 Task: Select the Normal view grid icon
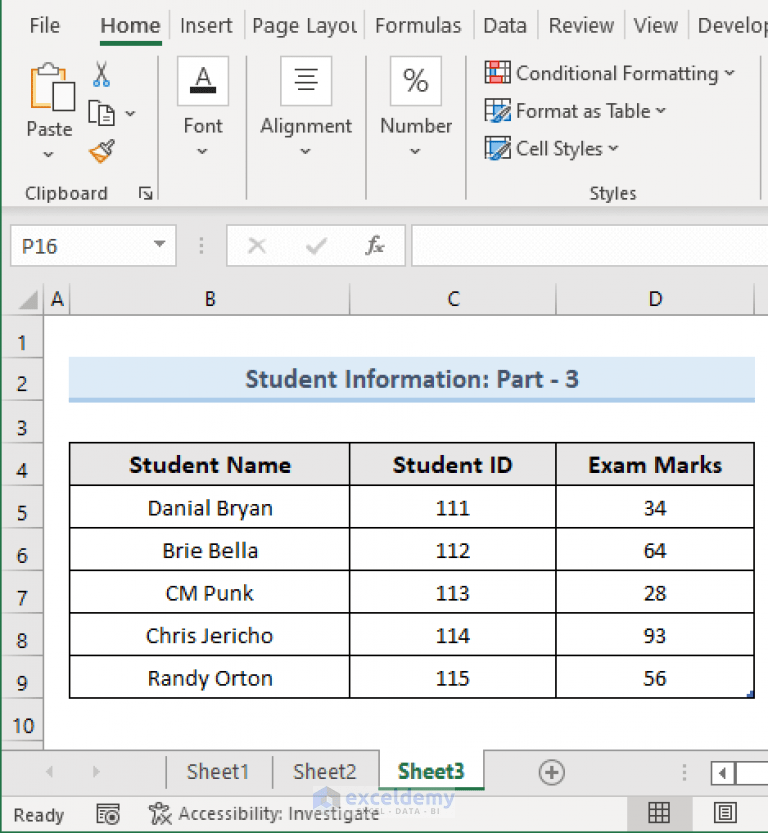(x=659, y=813)
